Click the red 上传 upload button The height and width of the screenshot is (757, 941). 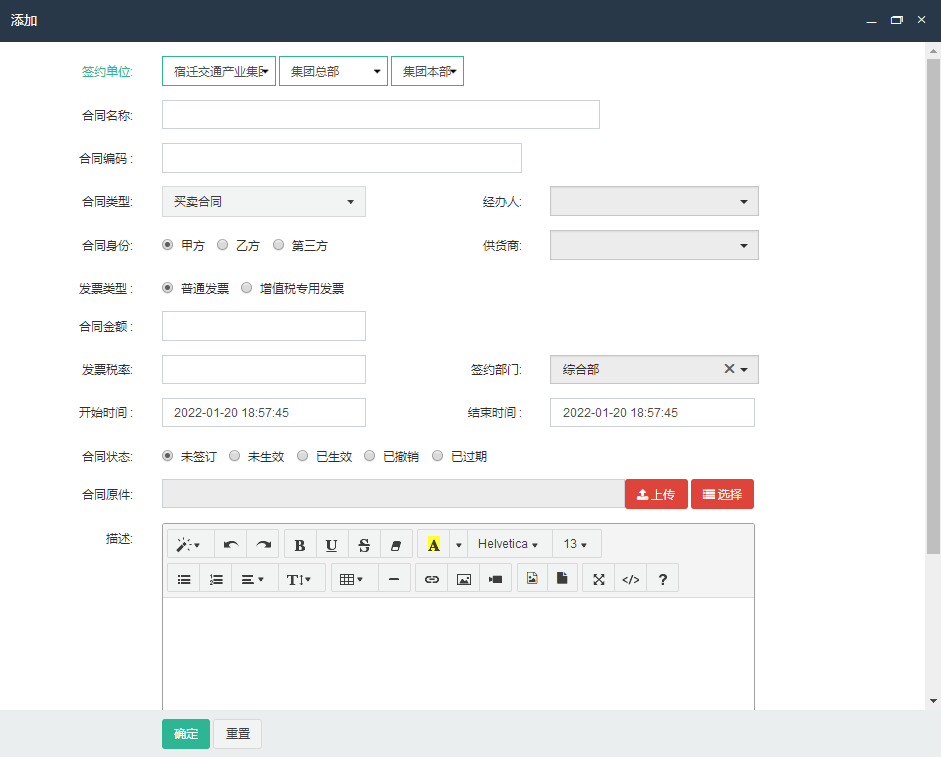coord(656,494)
